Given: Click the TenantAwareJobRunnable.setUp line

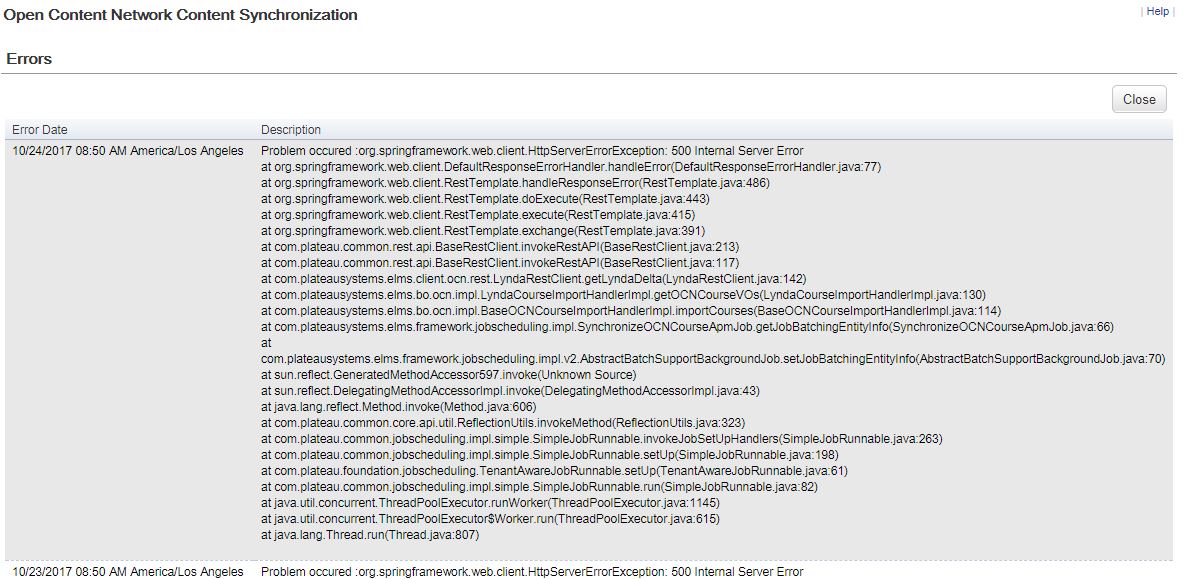Looking at the screenshot, I should click(554, 471).
